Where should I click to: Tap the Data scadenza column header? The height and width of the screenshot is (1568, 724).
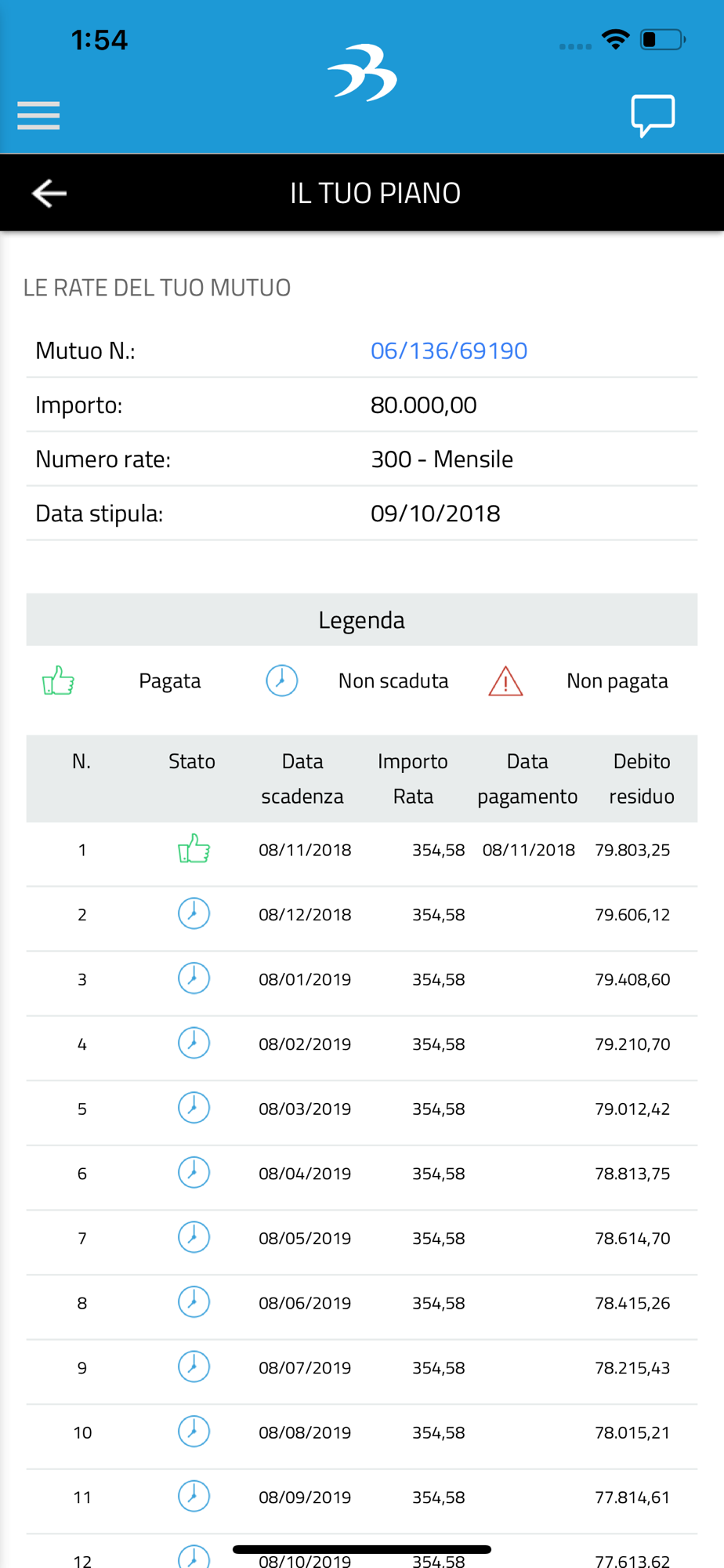click(302, 779)
